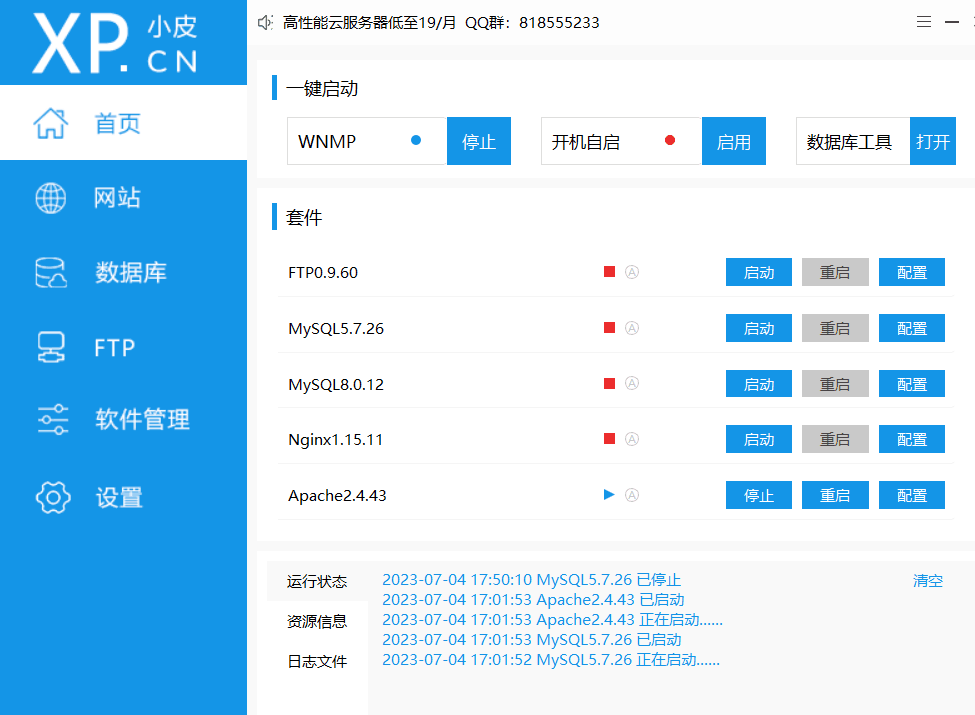Screen dimensions: 975x715
Task: Start MySQL5.7.26 with 启动 button
Action: 759,328
